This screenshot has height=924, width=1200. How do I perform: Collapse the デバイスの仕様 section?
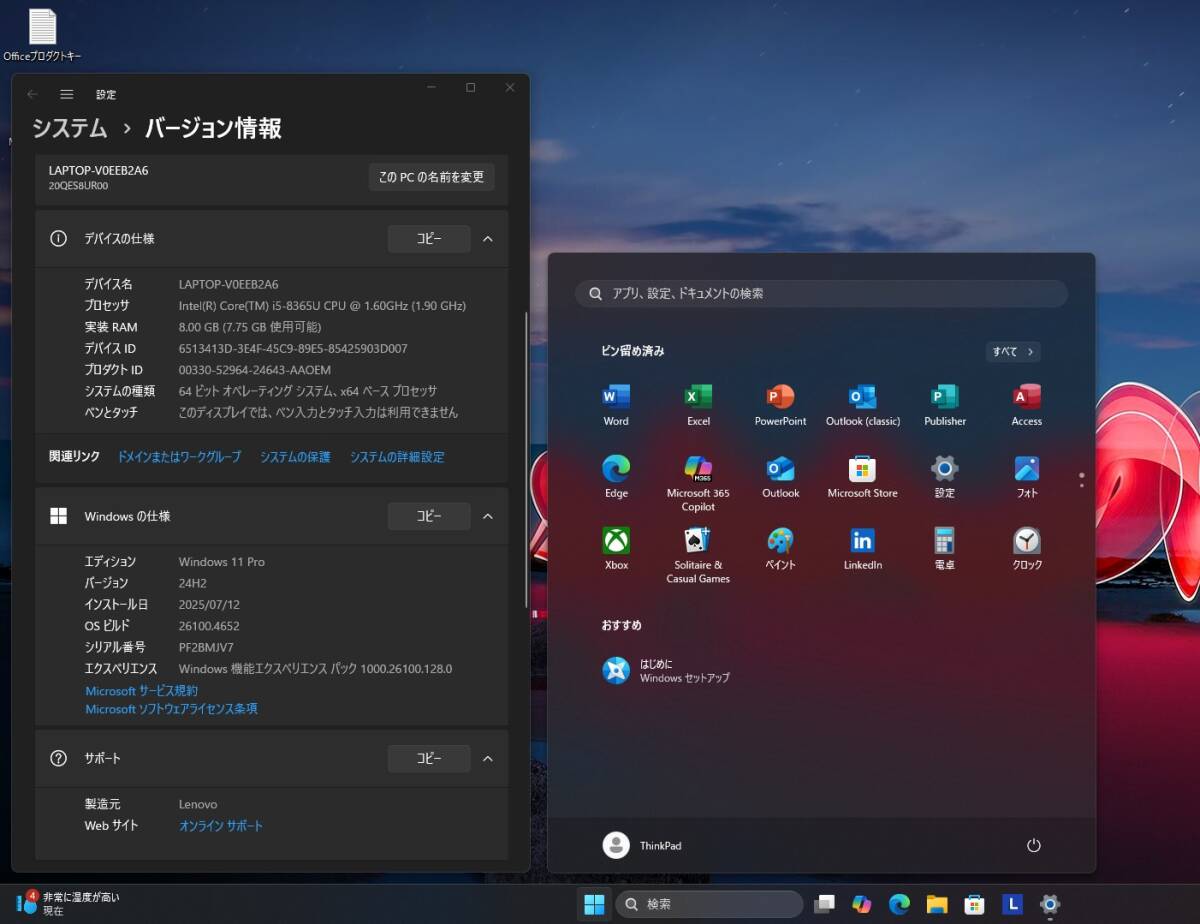488,239
